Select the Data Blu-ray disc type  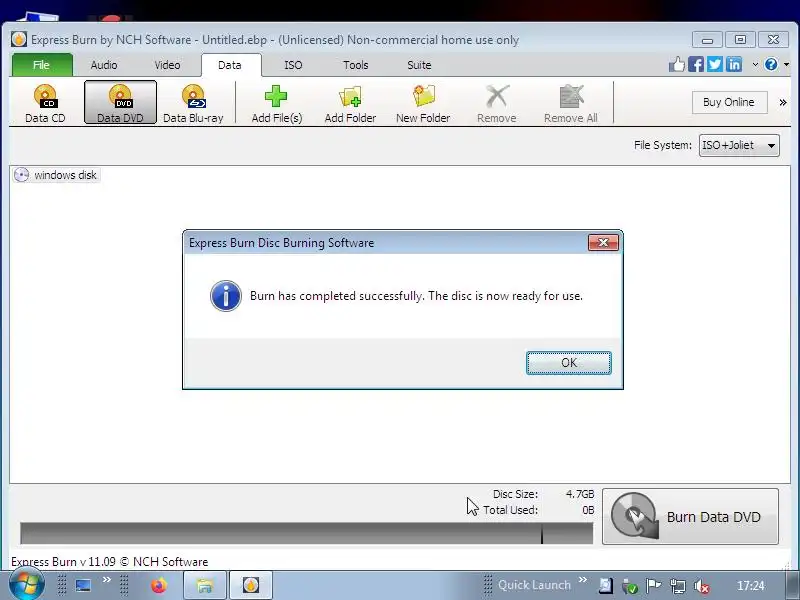(x=193, y=104)
